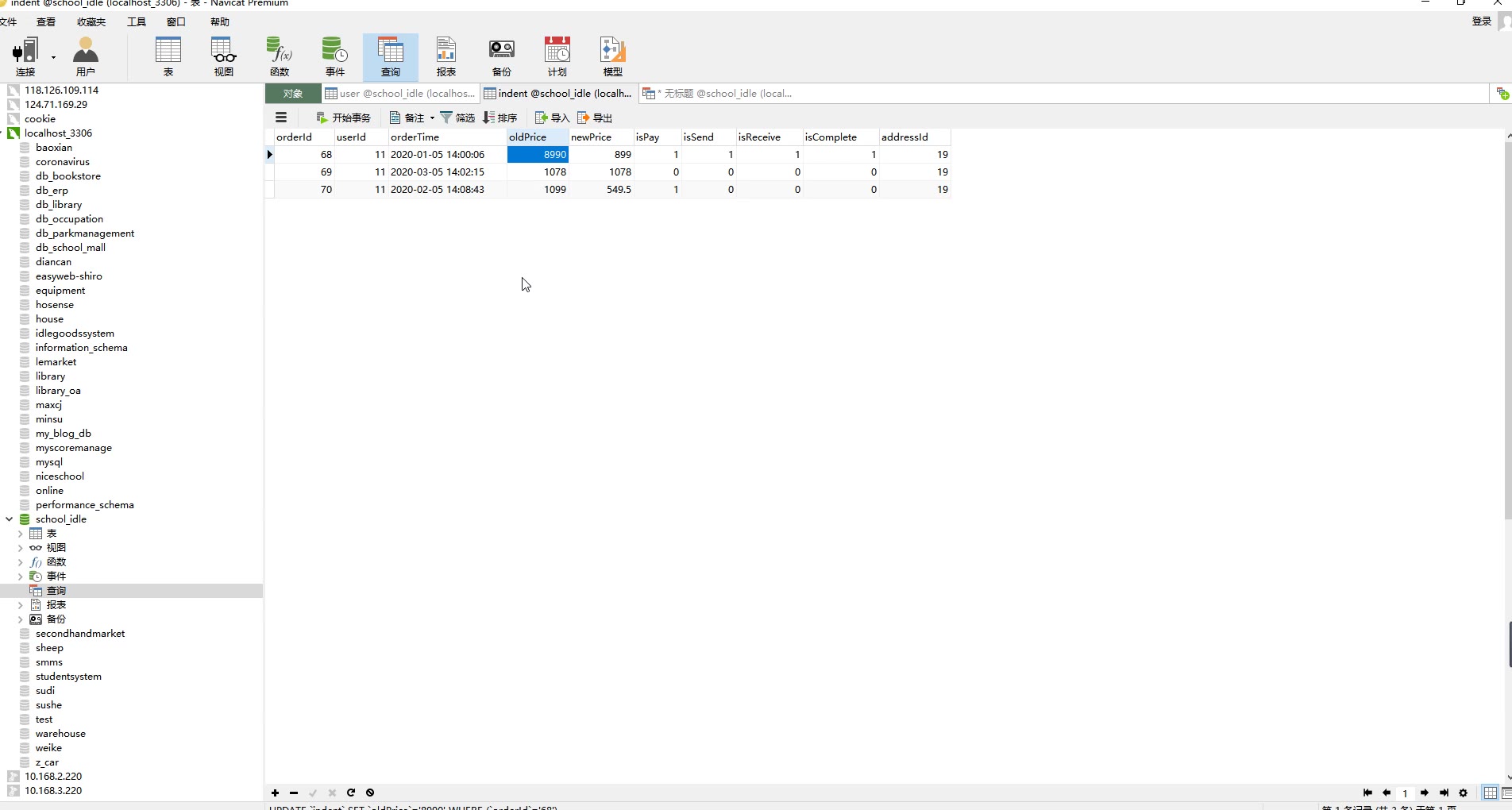Select the Event (事件) toolbar icon
This screenshot has height=810, width=1512.
(x=335, y=56)
